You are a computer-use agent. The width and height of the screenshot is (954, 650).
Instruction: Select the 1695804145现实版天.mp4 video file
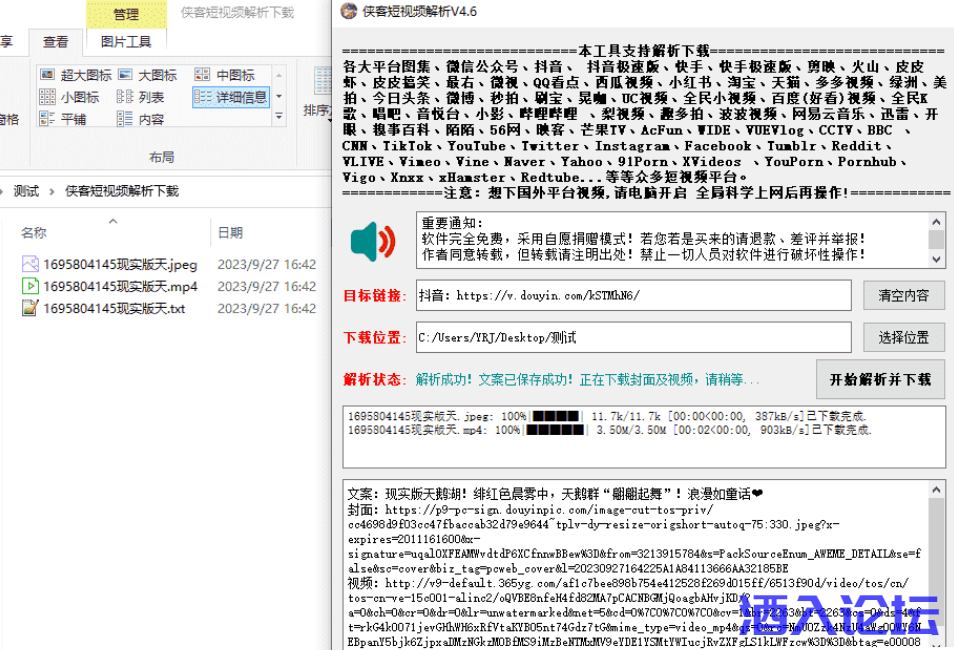110,286
